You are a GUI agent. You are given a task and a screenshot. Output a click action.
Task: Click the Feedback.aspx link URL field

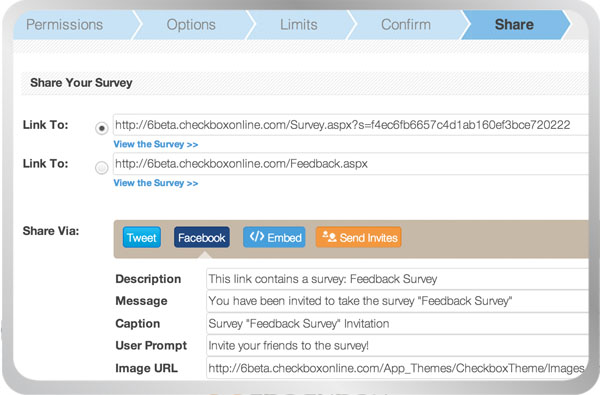coord(351,164)
